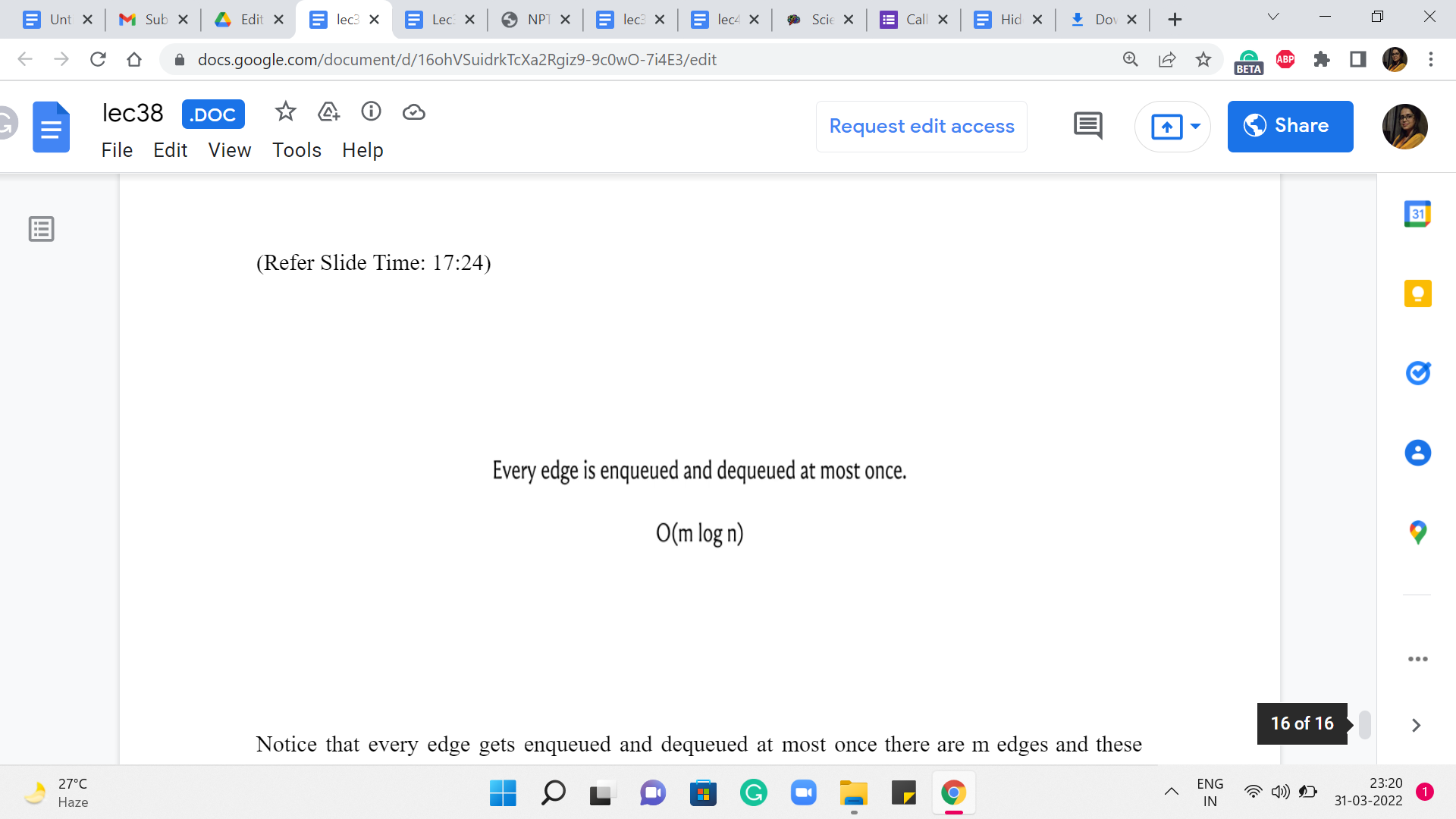Image resolution: width=1456 pixels, height=819 pixels.
Task: Open comment history icon
Action: (1087, 126)
